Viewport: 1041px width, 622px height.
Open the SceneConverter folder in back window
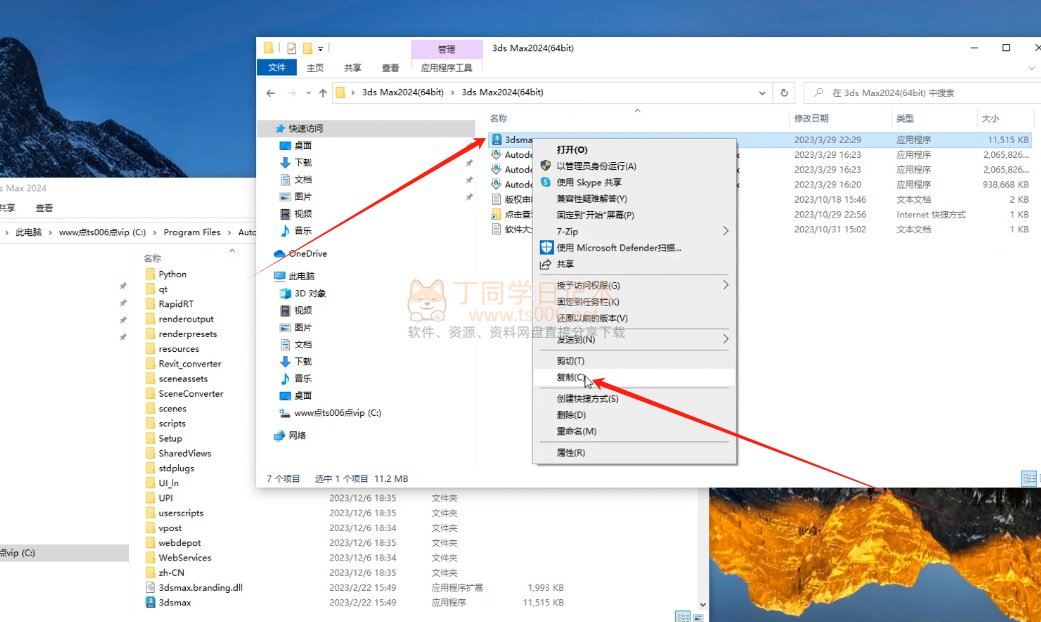click(x=191, y=394)
